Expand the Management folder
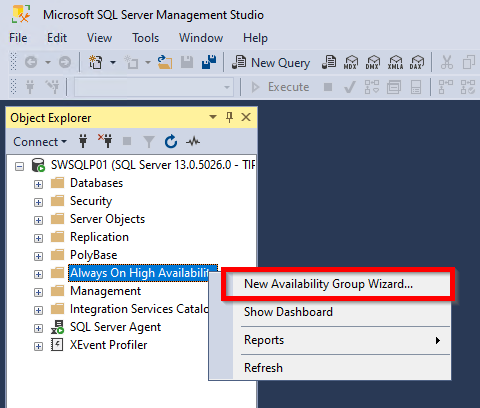This screenshot has height=408, width=480. pyautogui.click(x=38, y=292)
